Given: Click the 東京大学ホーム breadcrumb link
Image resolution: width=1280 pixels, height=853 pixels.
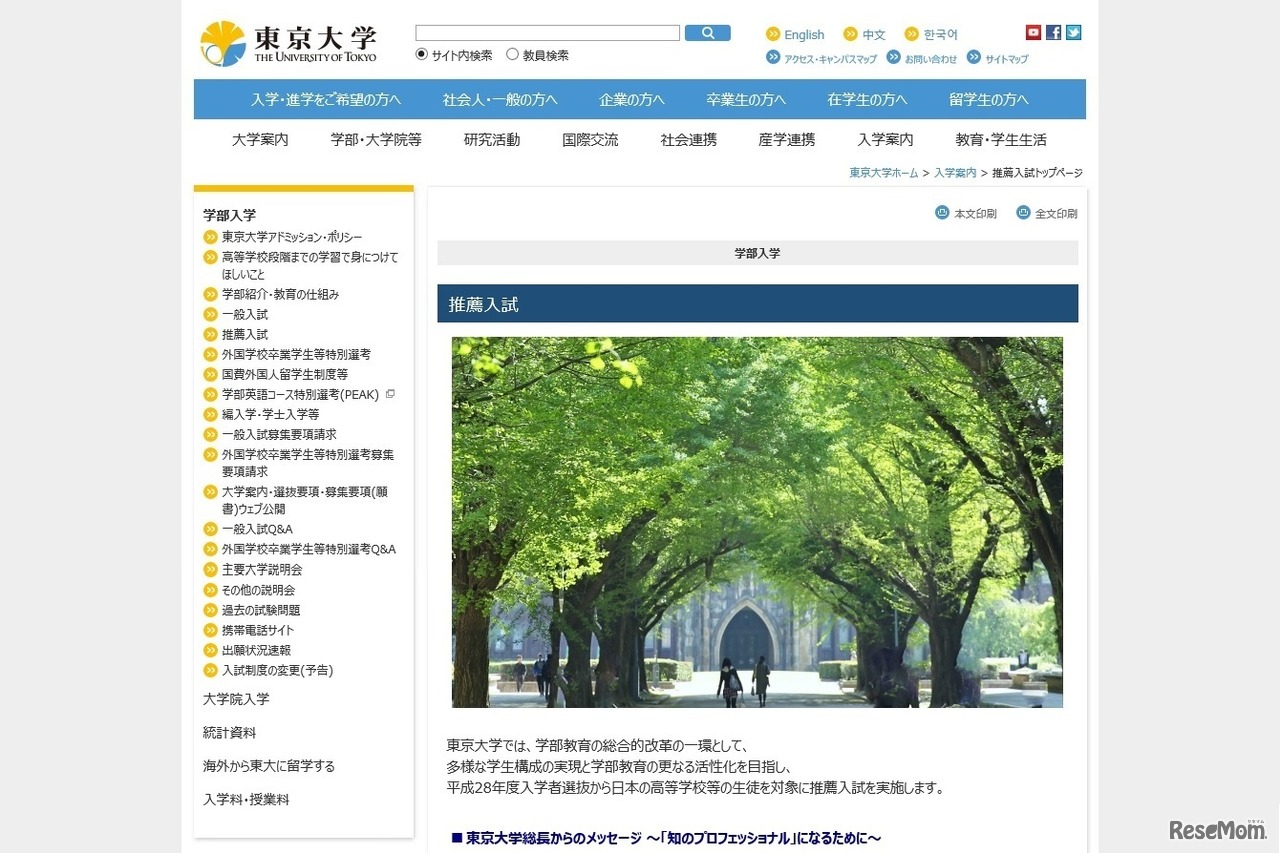Looking at the screenshot, I should 882,172.
